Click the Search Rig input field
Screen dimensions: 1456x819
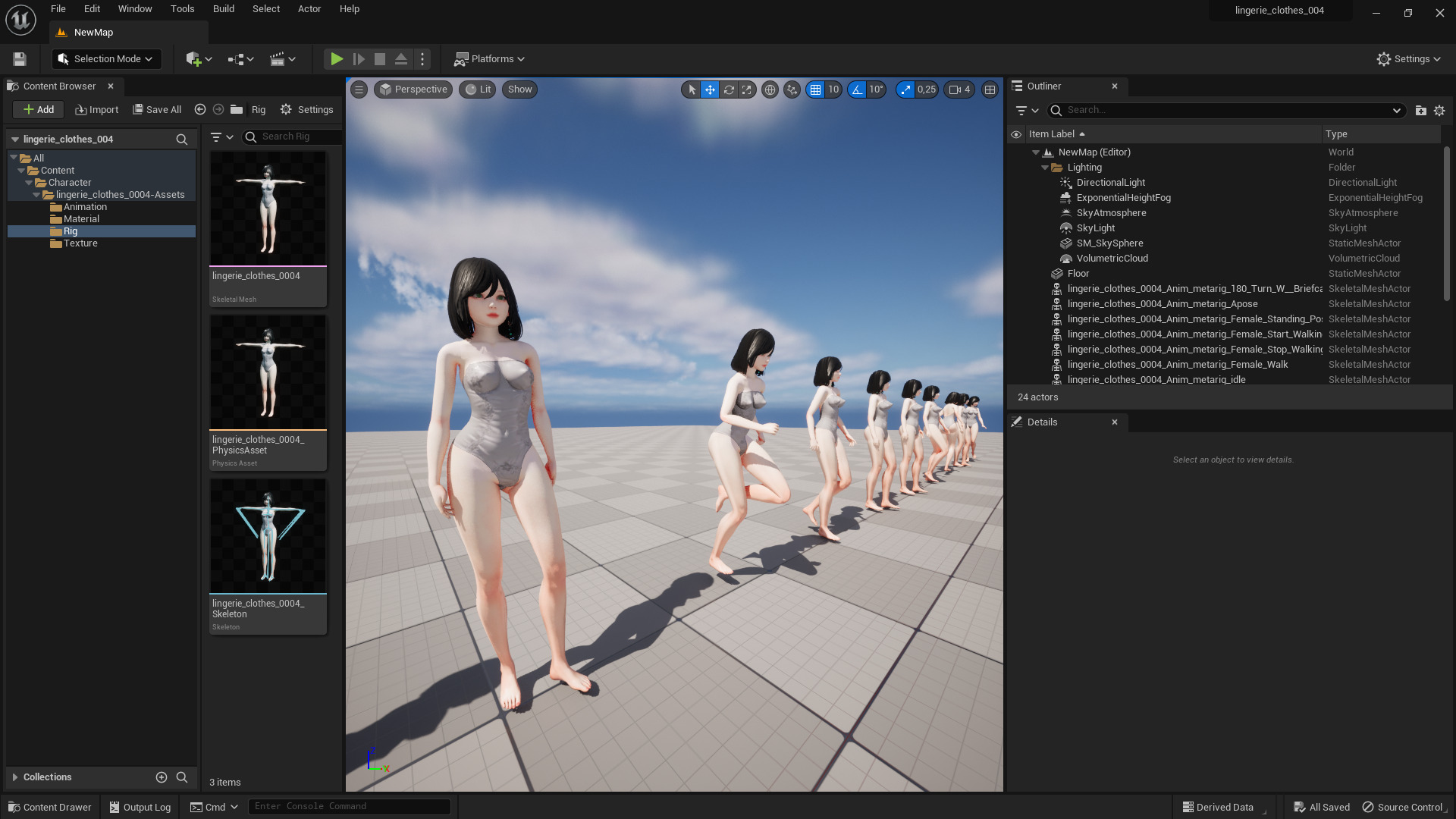point(293,136)
